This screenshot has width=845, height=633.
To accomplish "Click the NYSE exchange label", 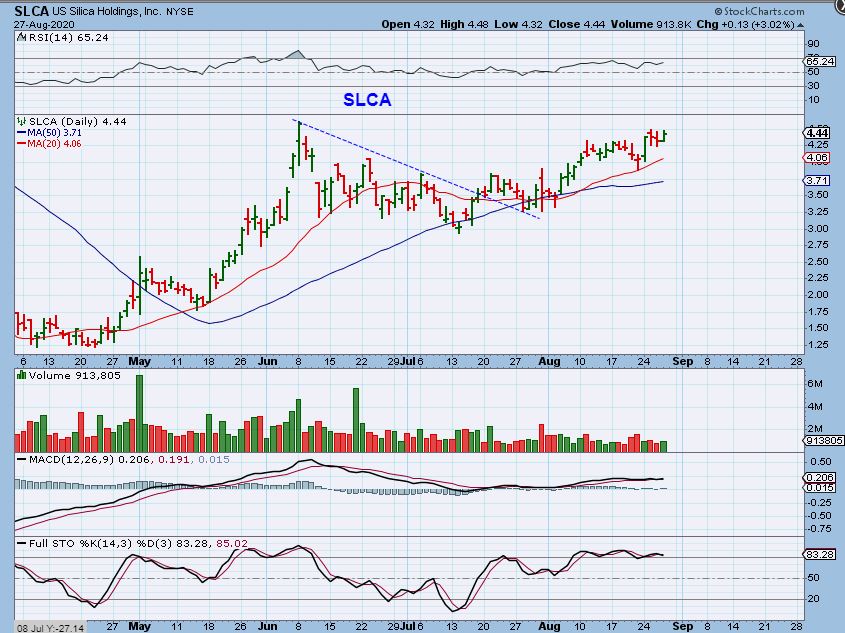I will [x=179, y=11].
